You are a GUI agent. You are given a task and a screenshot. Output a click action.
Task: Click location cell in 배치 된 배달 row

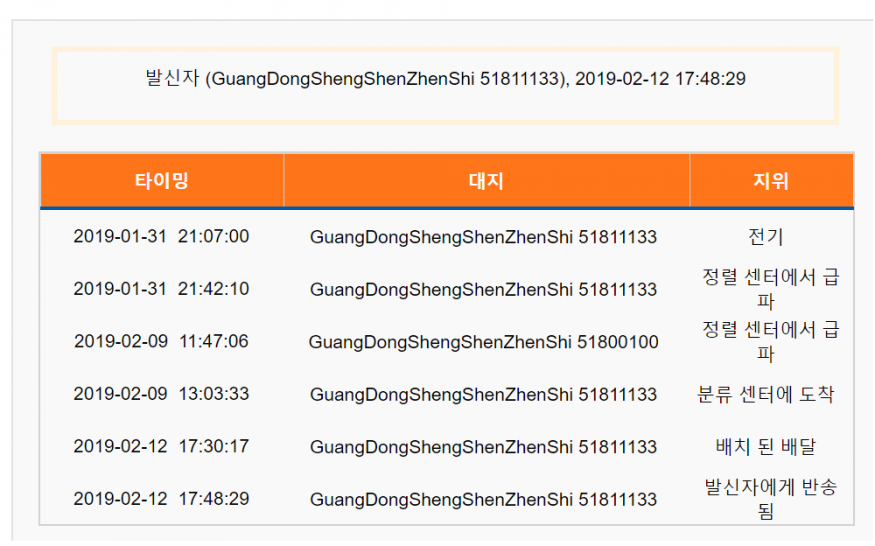click(x=483, y=447)
